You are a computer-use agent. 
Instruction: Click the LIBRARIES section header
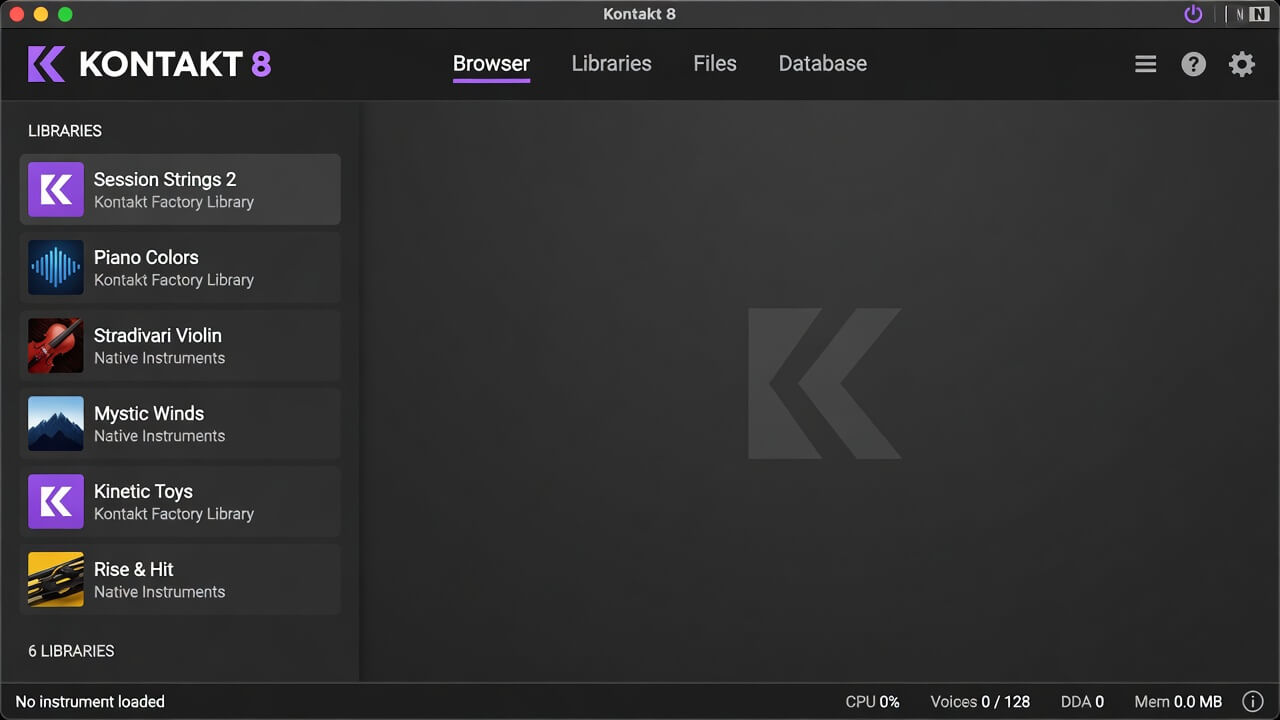(x=65, y=131)
